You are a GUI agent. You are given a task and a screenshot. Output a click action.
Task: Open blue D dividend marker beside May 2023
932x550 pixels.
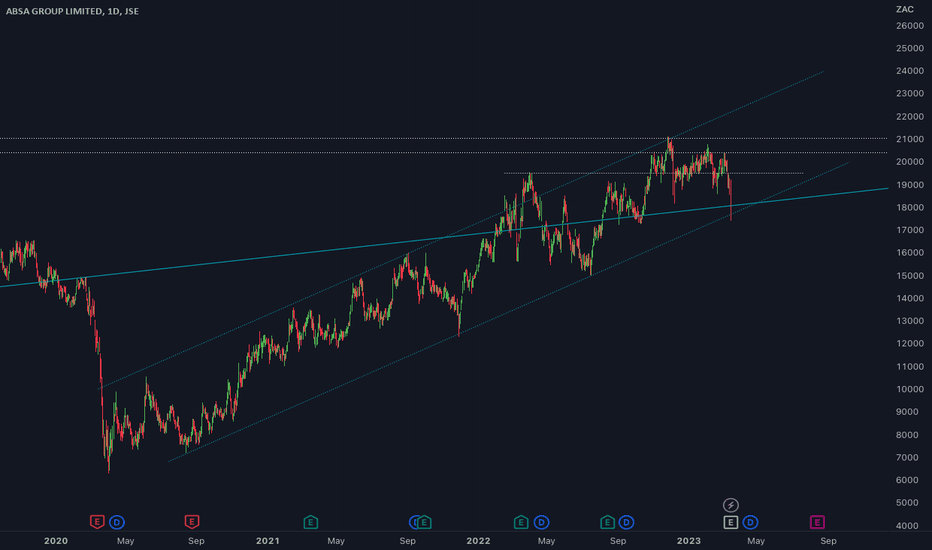pyautogui.click(x=750, y=523)
